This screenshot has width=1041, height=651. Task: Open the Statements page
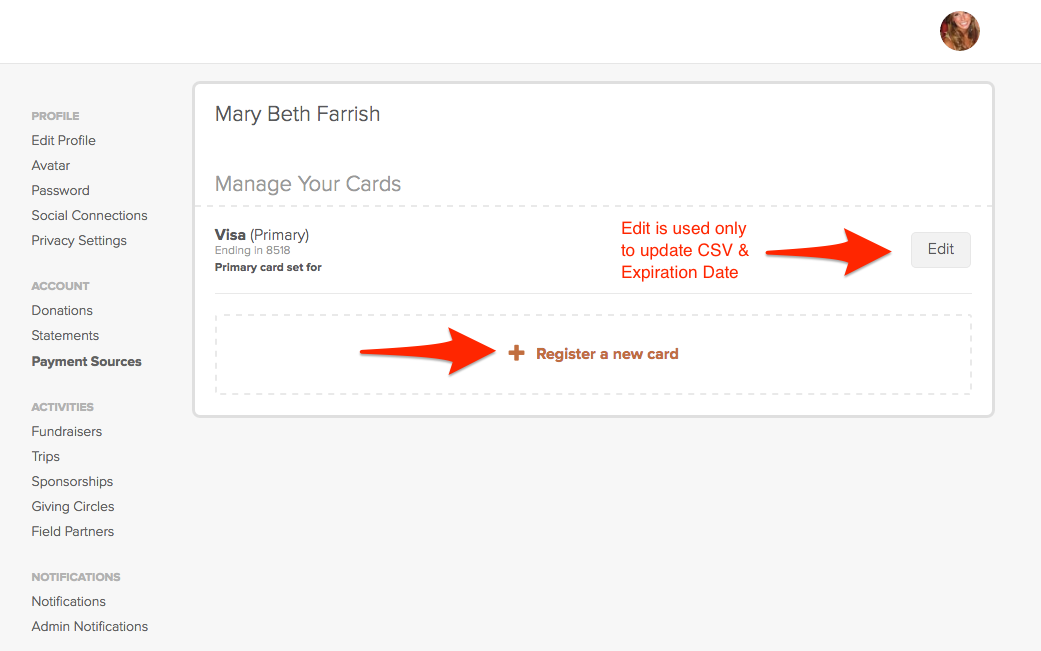coord(65,336)
